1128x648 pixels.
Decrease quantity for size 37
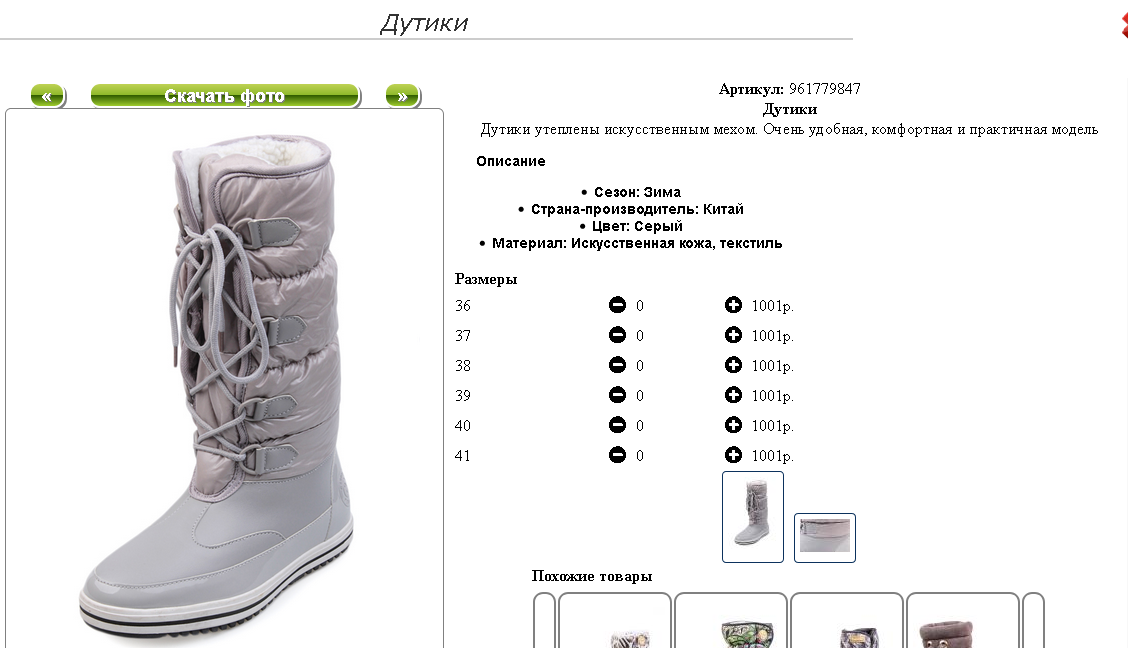617,335
